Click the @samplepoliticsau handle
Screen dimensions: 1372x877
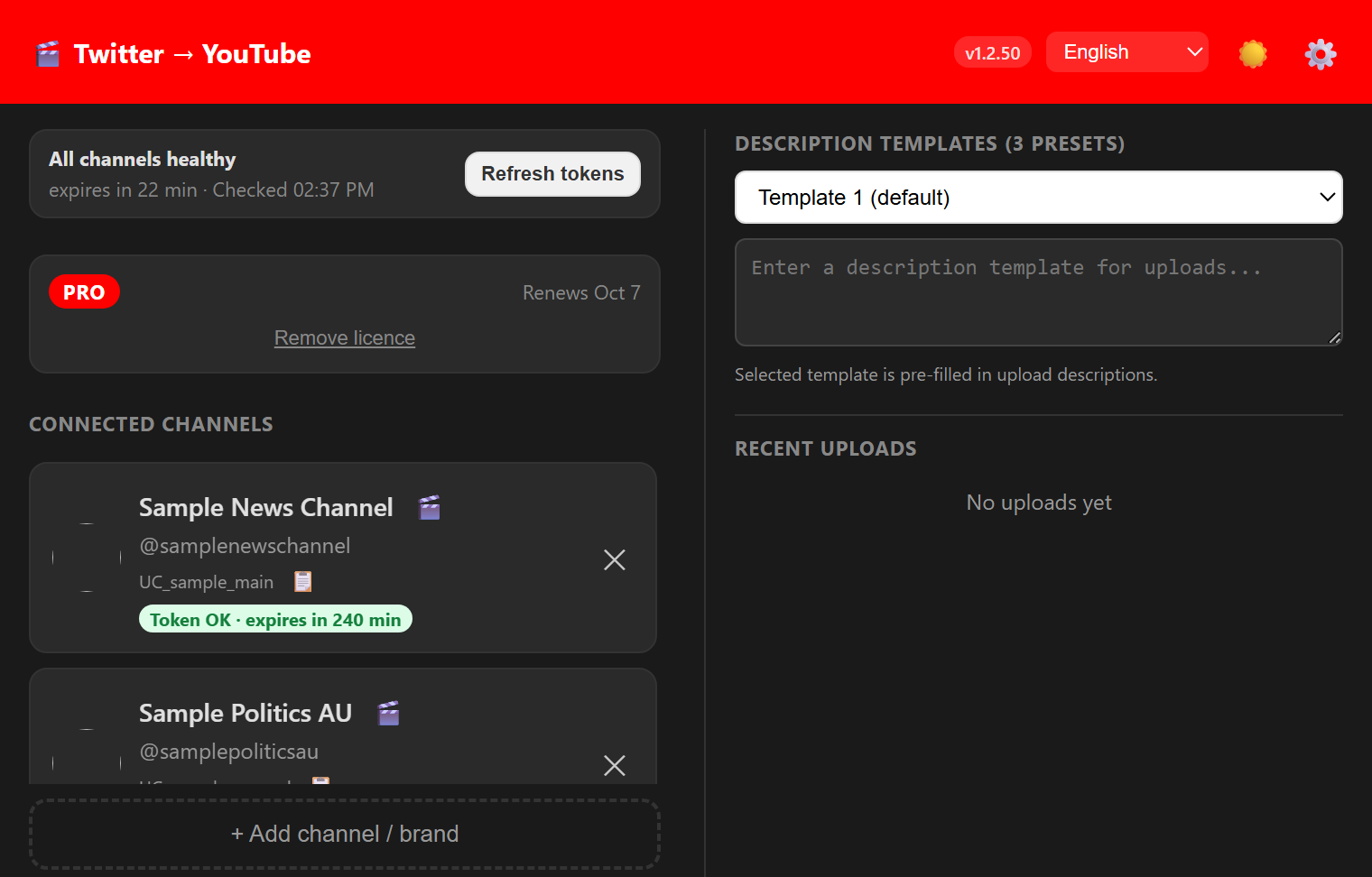coord(229,752)
